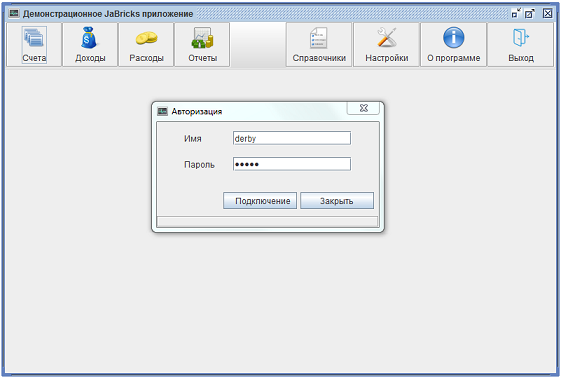
Task: Click the Закрыть button
Action: pyautogui.click(x=337, y=201)
